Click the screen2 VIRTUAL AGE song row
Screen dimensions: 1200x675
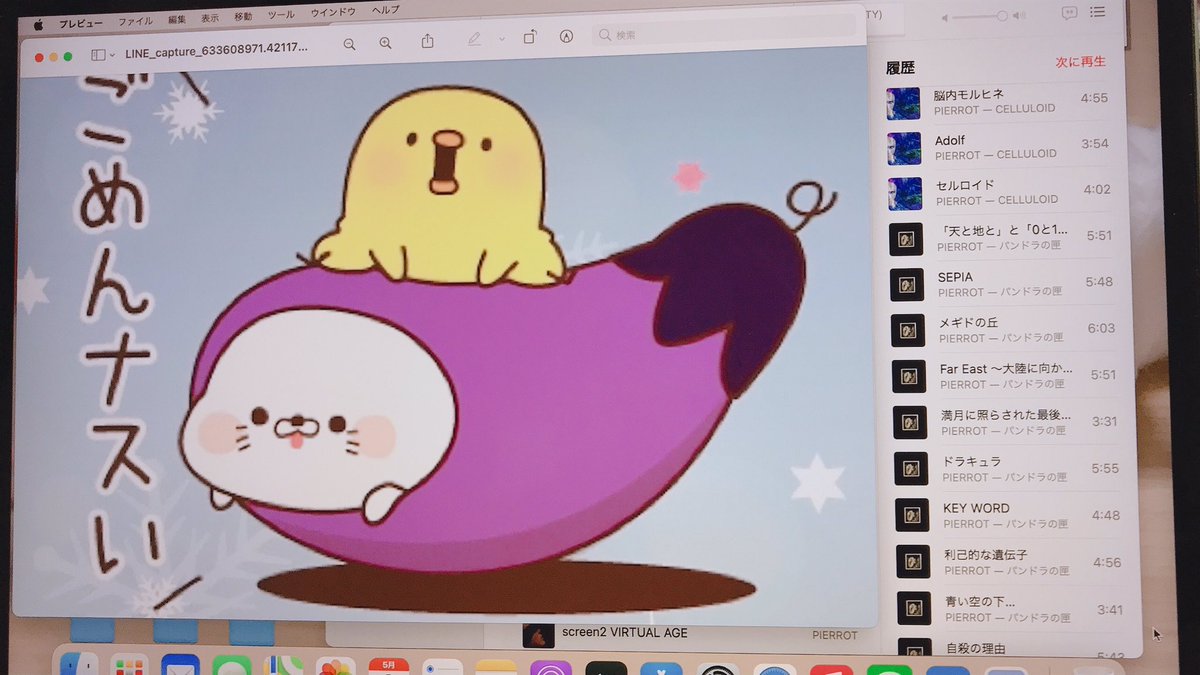click(x=690, y=634)
